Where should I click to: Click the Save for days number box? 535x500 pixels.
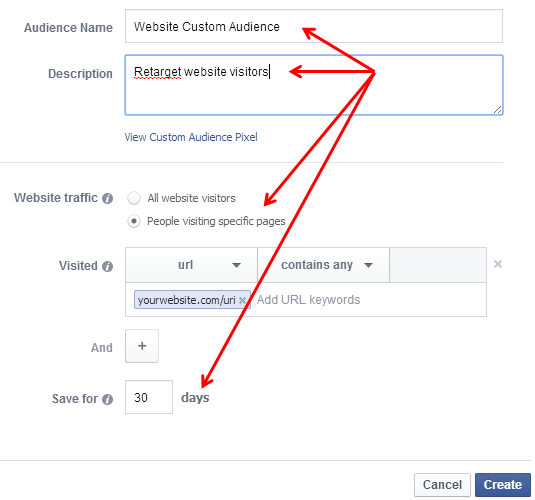point(149,397)
